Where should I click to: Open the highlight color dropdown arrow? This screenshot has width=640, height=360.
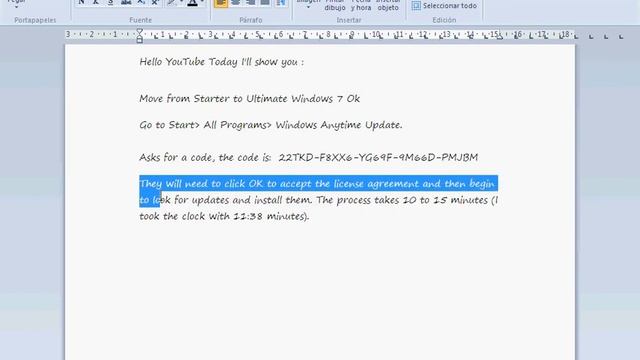click(x=181, y=2)
